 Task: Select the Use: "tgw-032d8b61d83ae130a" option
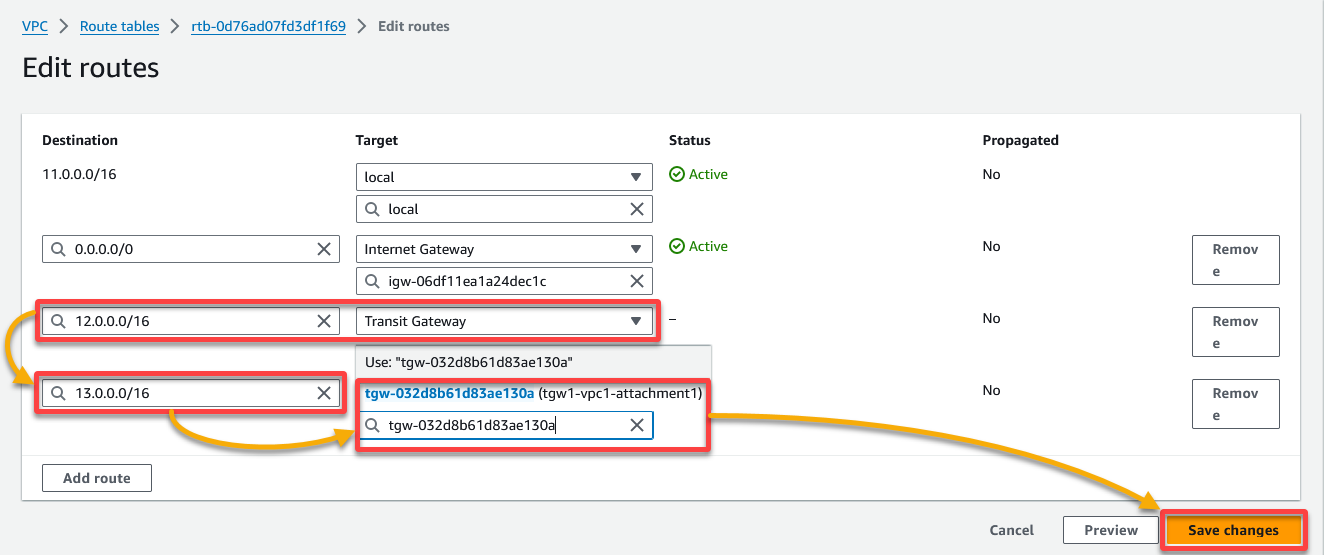[x=533, y=361]
